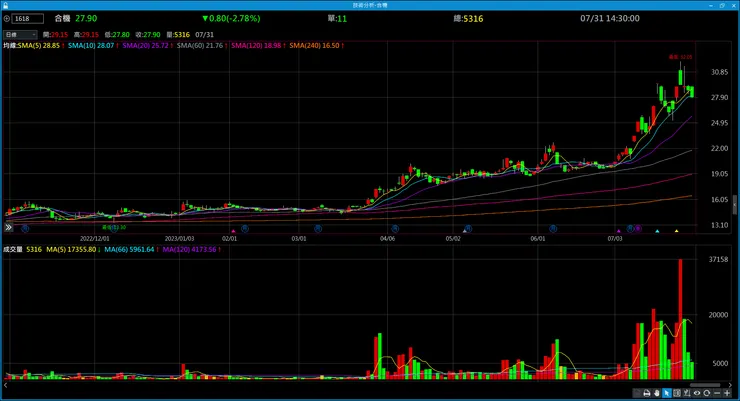740x401 pixels.
Task: Click the dimmed first icon in bottom toolbar
Action: tap(636, 393)
